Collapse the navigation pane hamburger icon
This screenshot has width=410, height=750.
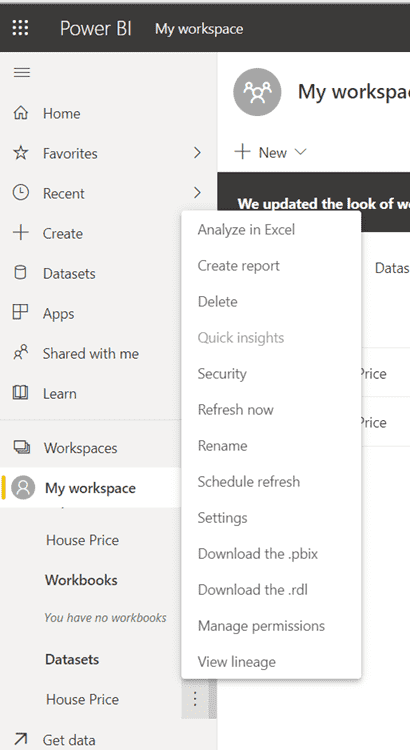[22, 72]
